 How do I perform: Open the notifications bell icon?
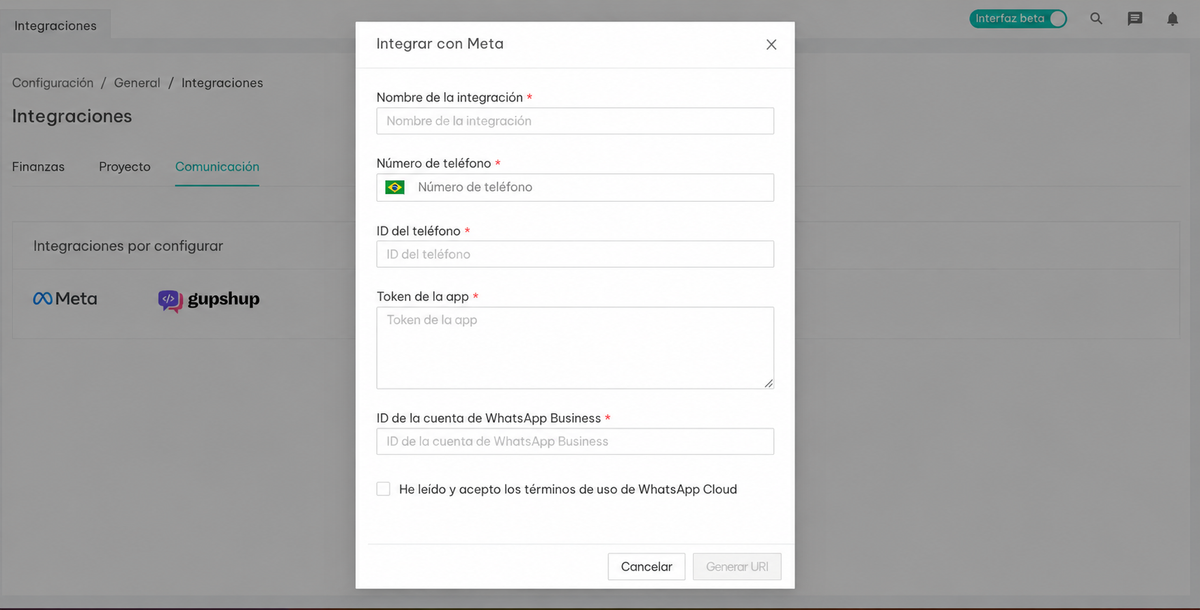pos(1173,18)
